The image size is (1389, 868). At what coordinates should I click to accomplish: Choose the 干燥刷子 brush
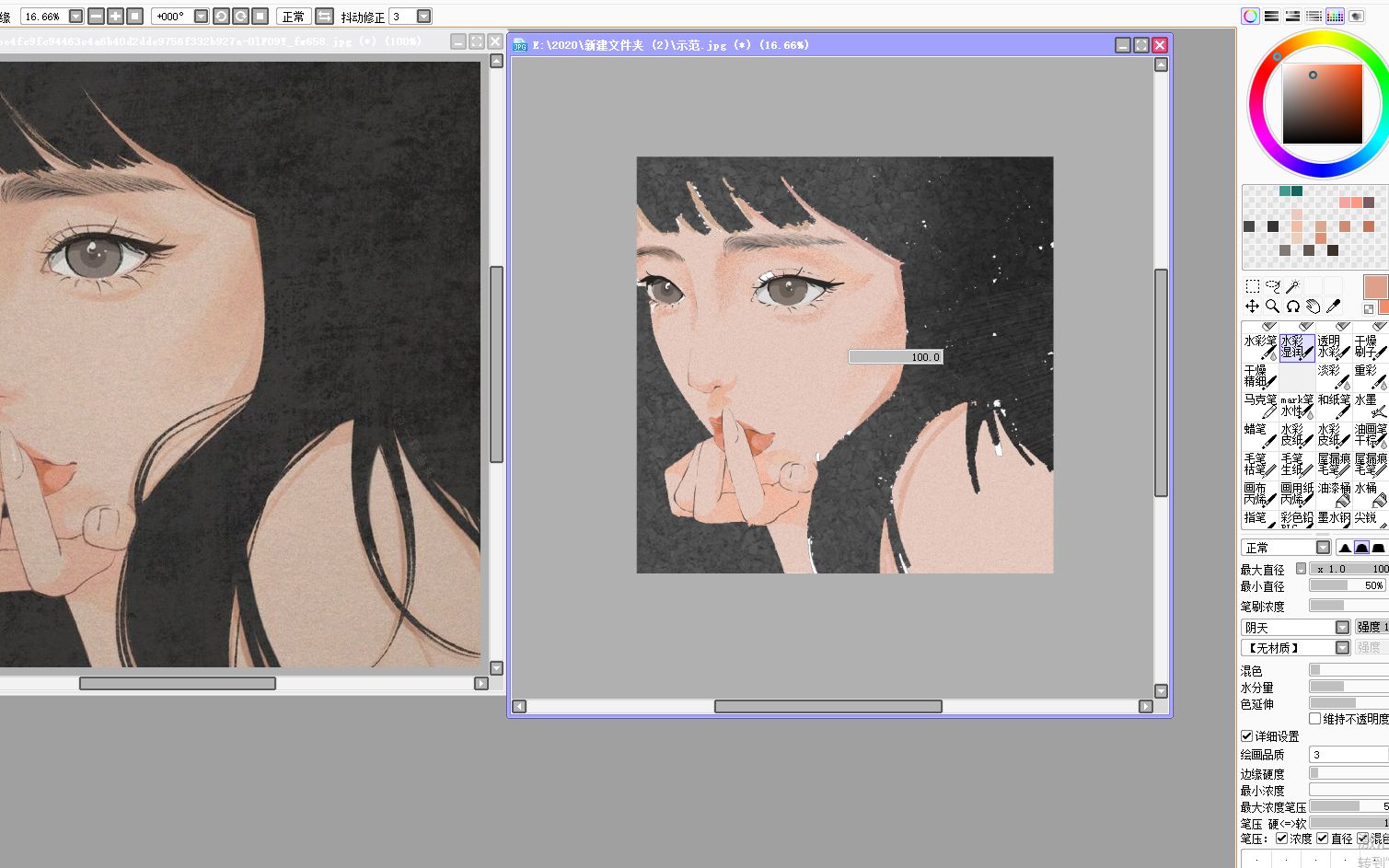pyautogui.click(x=1371, y=347)
